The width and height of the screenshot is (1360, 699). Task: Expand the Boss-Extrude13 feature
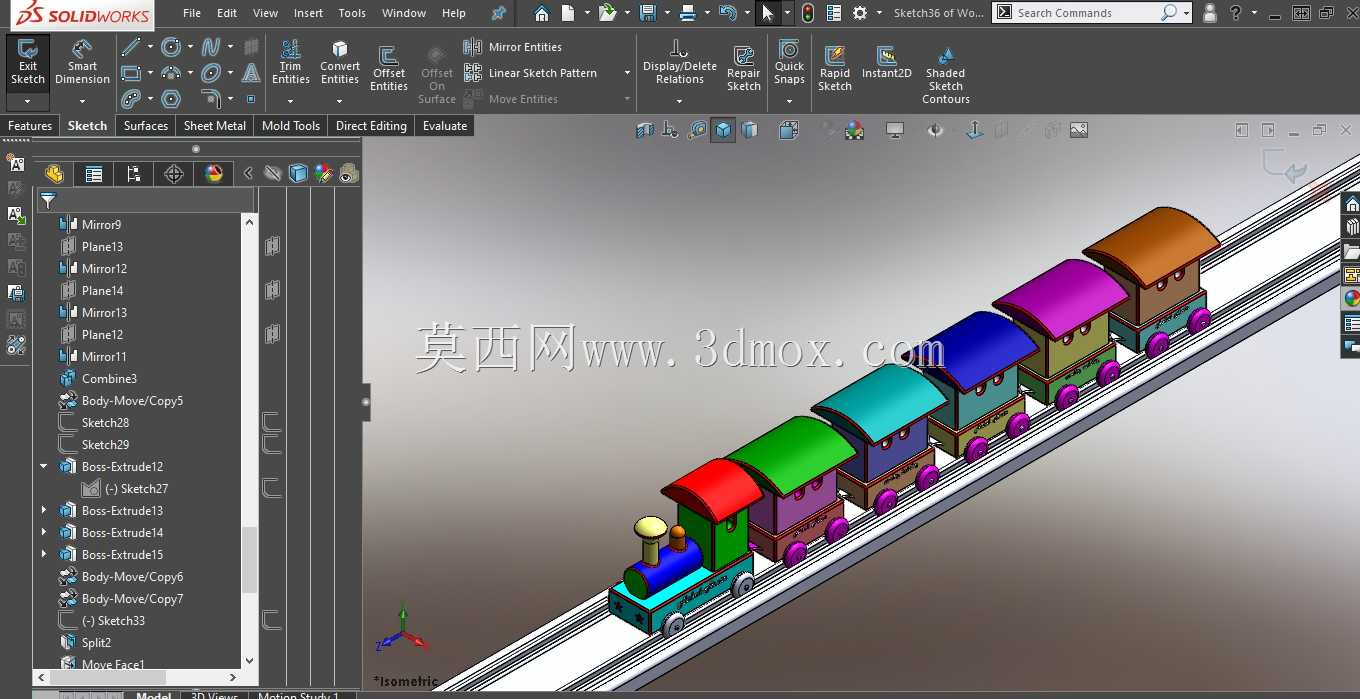click(x=43, y=510)
